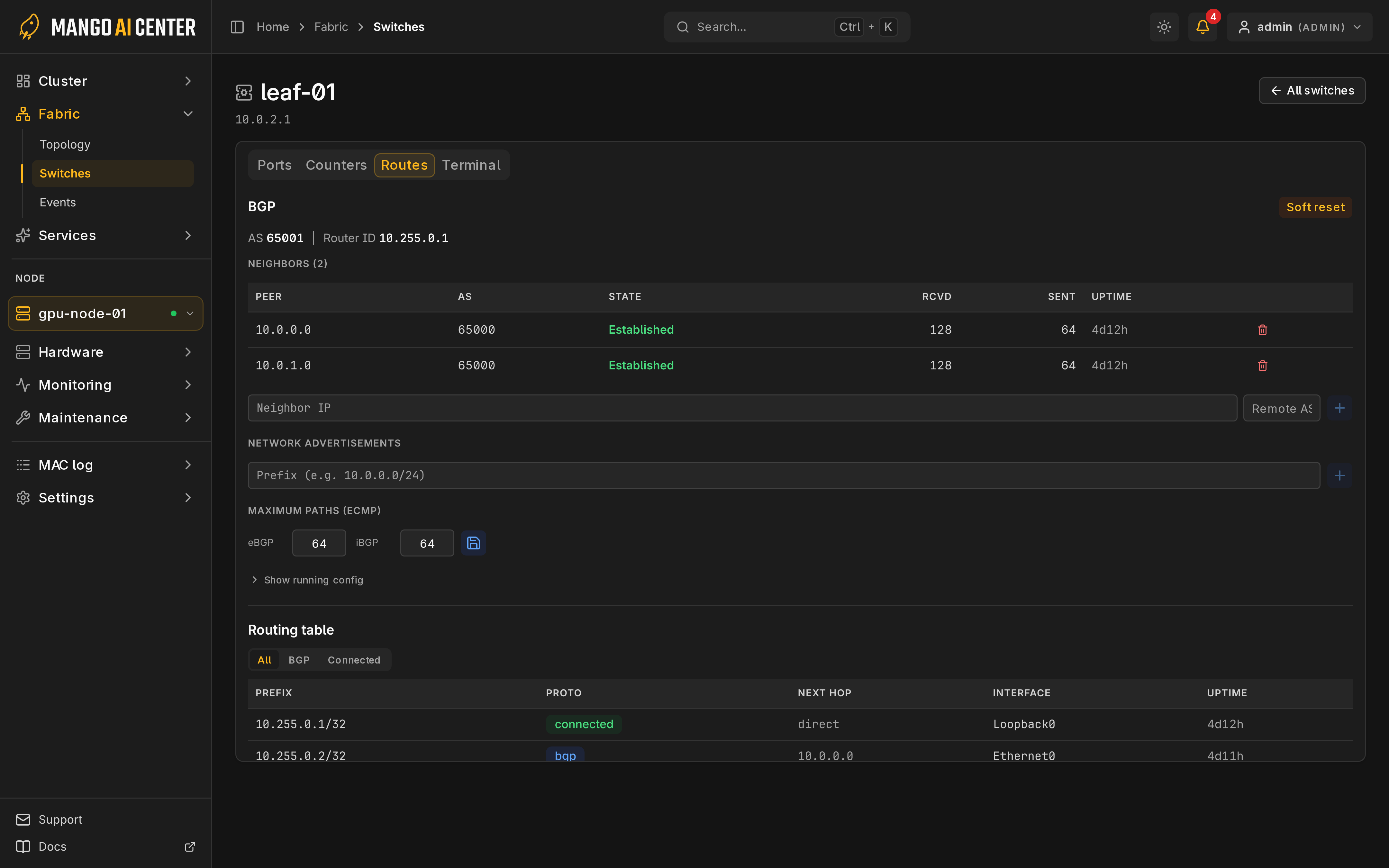Delete BGP neighbor 10.0.1.0
Viewport: 1389px width, 868px height.
pyautogui.click(x=1262, y=365)
